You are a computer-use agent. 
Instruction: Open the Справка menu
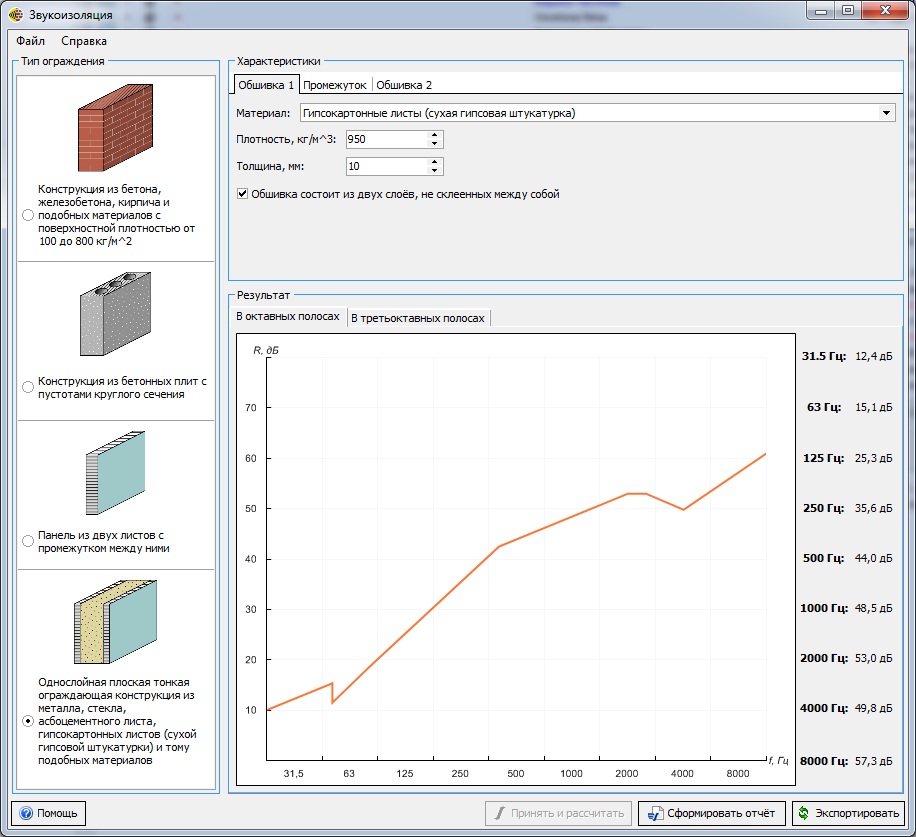[x=84, y=41]
